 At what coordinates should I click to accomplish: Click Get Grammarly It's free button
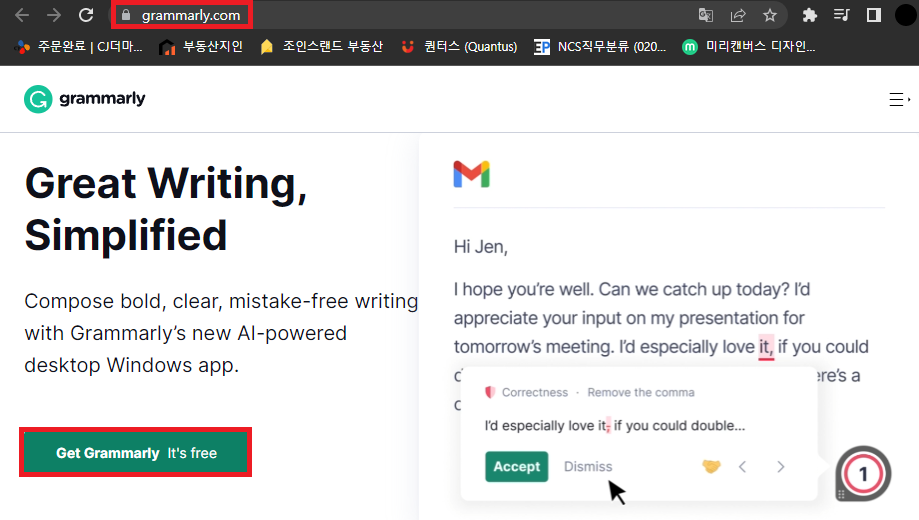click(x=136, y=453)
